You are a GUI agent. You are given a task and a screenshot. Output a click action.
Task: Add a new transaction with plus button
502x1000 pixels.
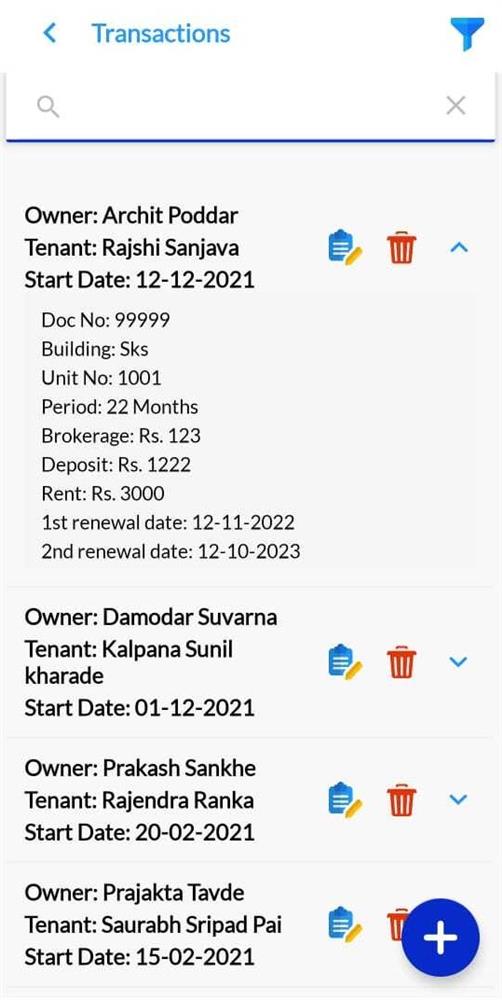(440, 938)
